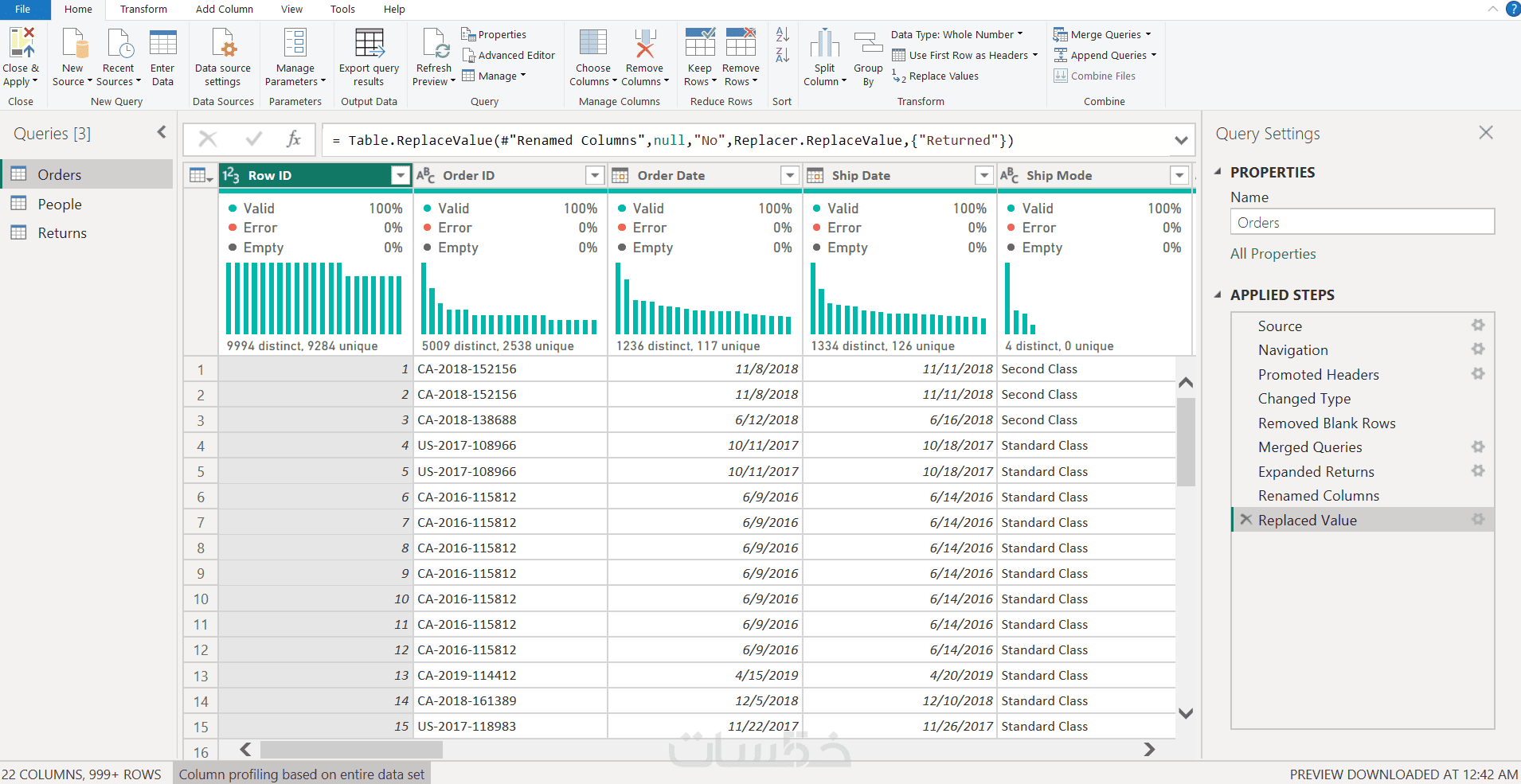Click the formula bar fx icon
This screenshot has height=784, width=1521.
coord(293,139)
